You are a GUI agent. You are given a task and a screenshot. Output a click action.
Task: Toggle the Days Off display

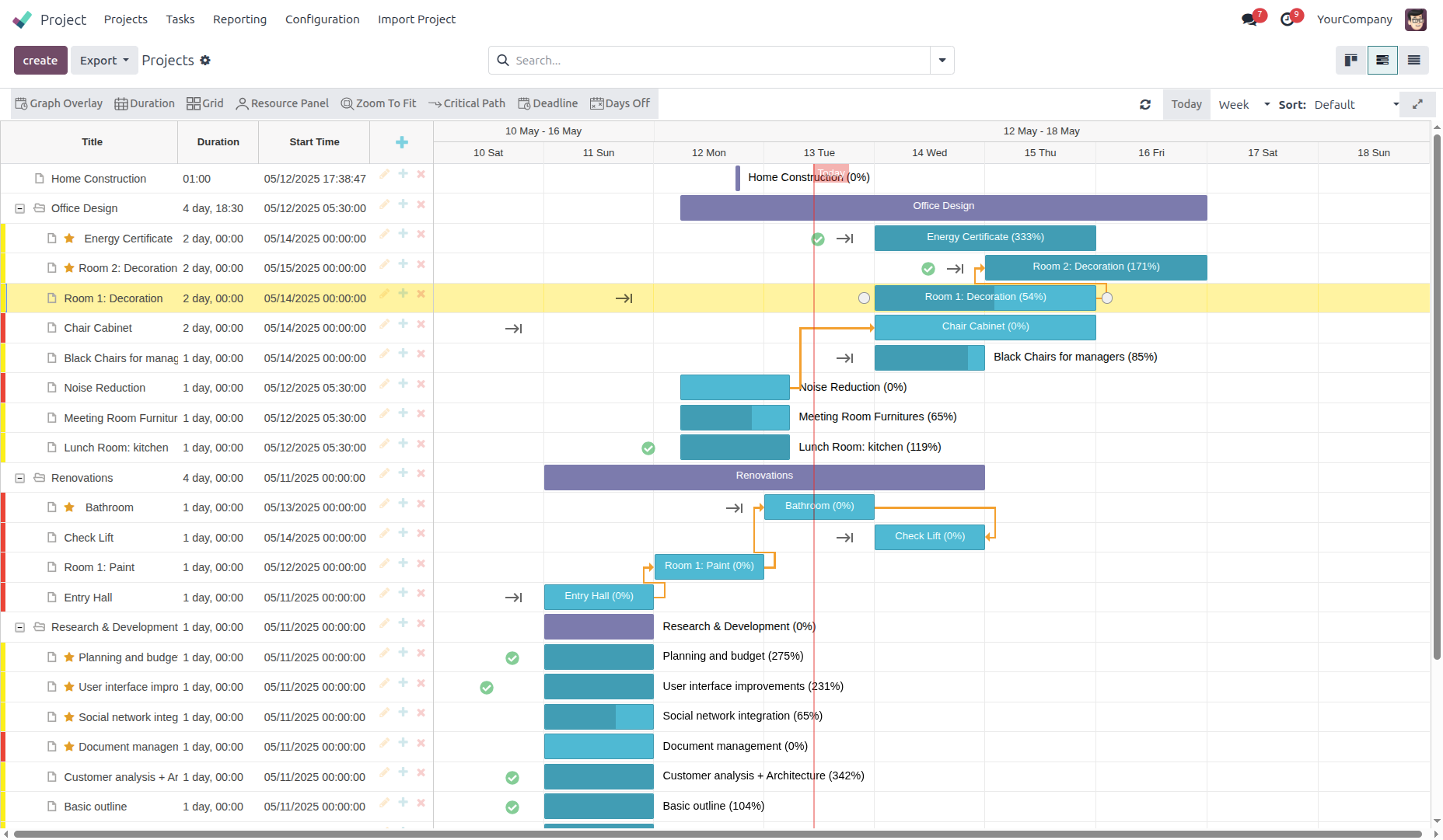pos(620,103)
